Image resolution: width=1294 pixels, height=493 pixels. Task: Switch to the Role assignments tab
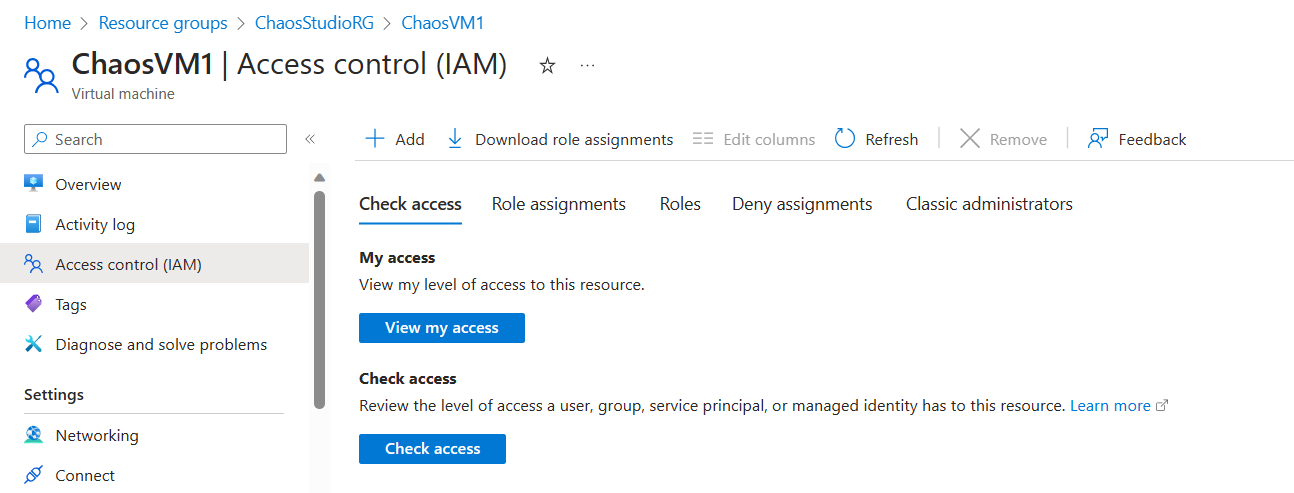[558, 204]
